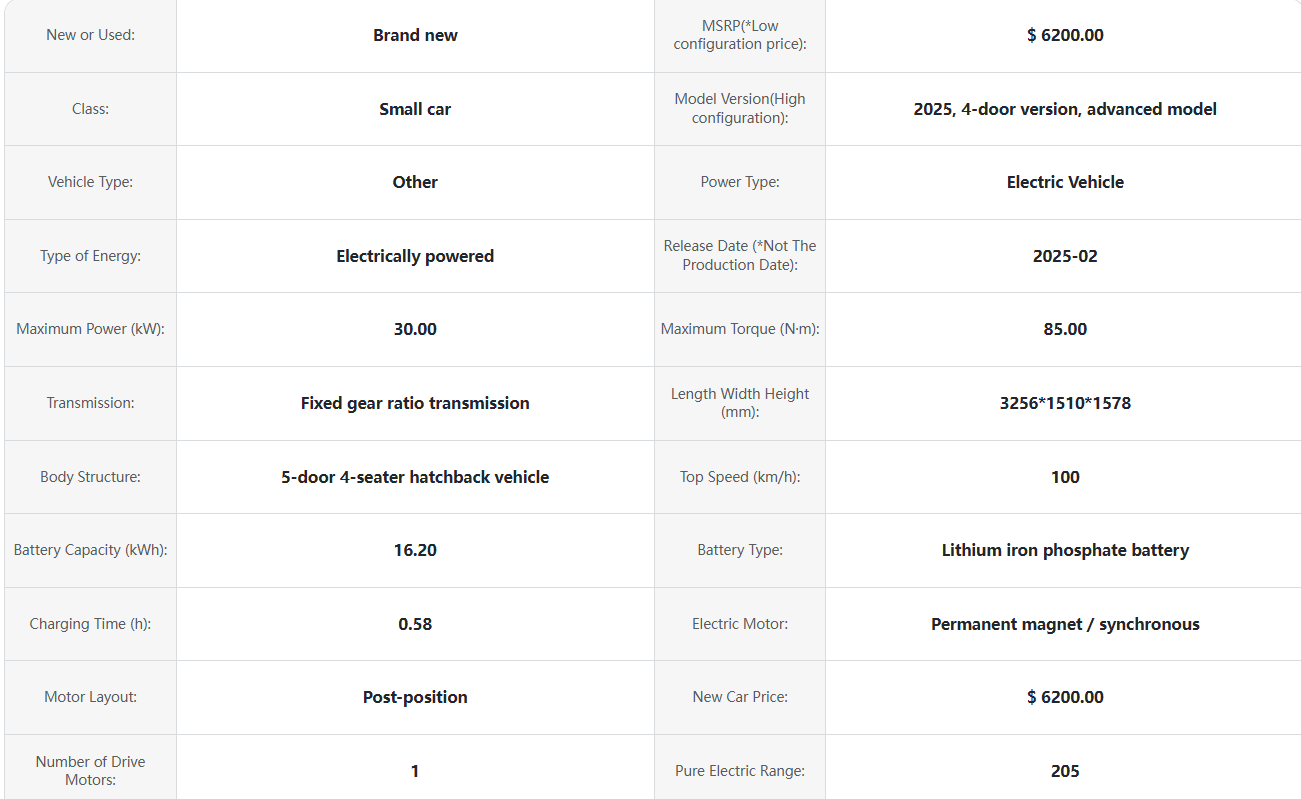Screen dimensions: 1301x799
Task: Click the "Electric Vehicle" power type value
Action: 1065,182
